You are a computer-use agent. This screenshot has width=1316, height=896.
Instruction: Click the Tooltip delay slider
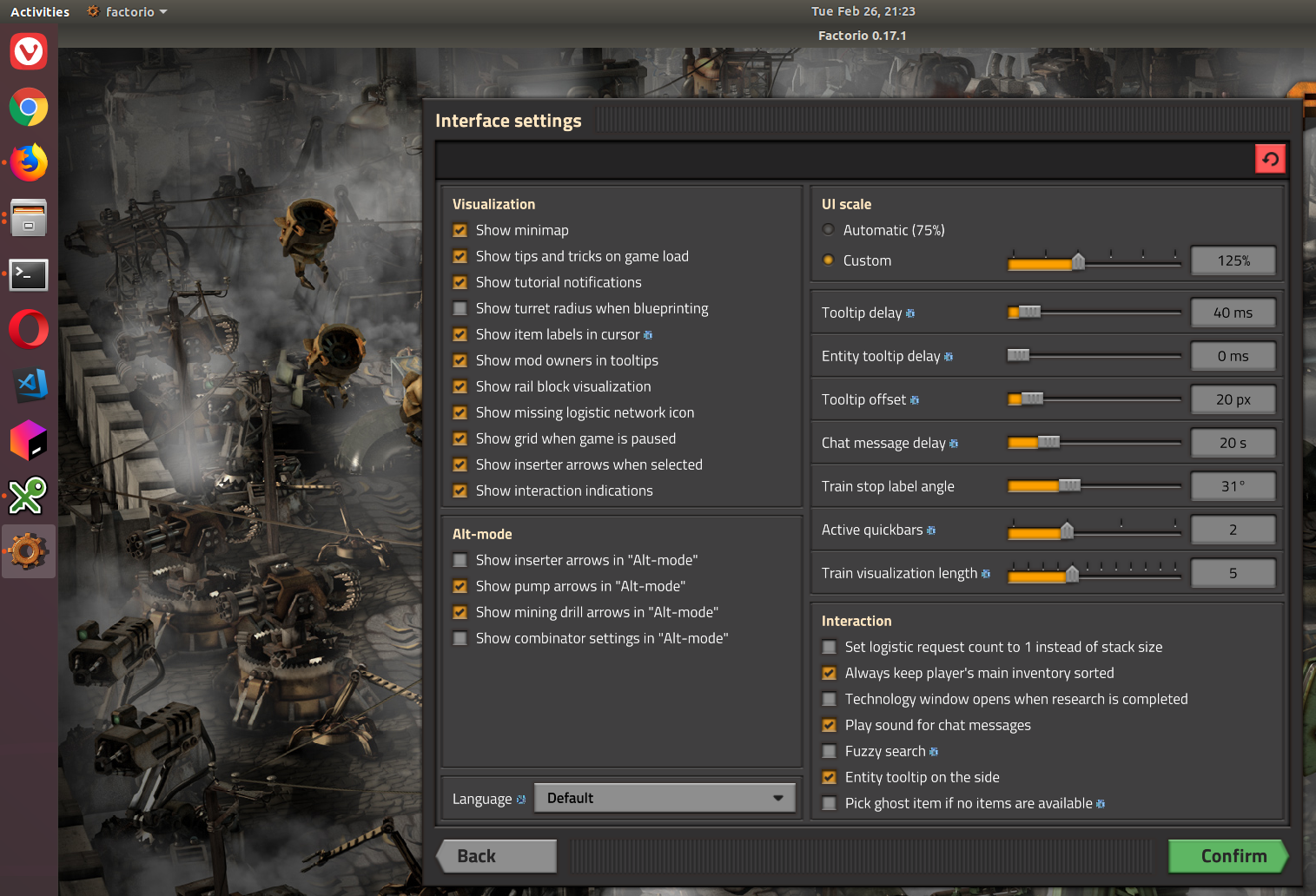pos(1094,312)
